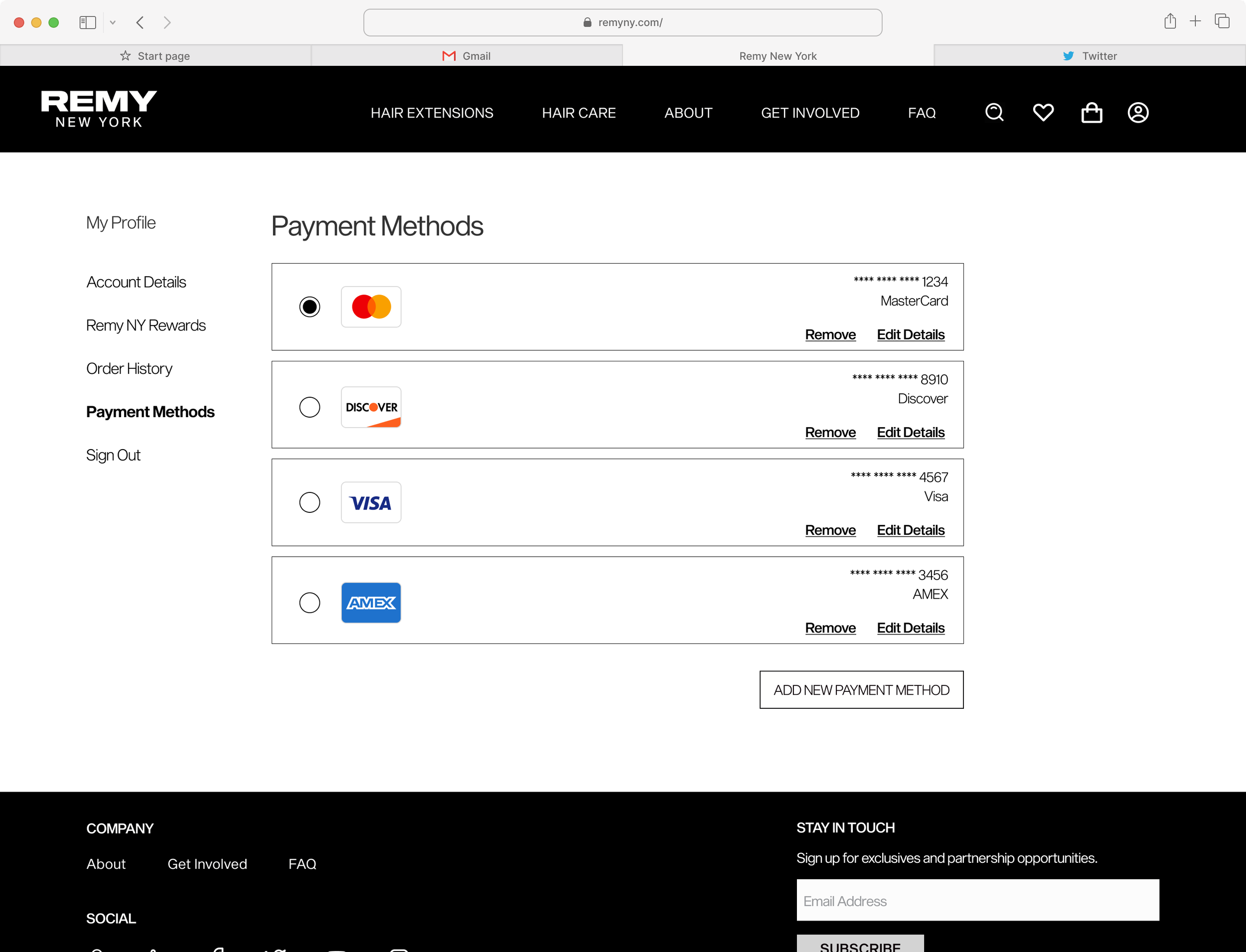Click the wishlist heart icon

tap(1043, 112)
